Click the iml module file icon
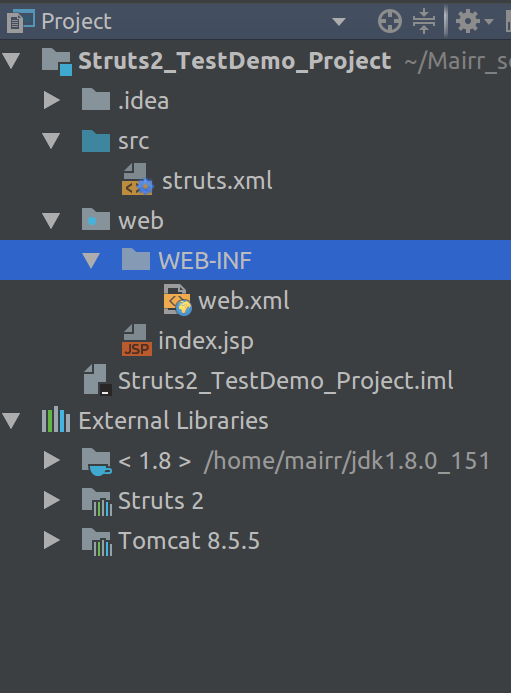This screenshot has width=511, height=693. pos(97,379)
